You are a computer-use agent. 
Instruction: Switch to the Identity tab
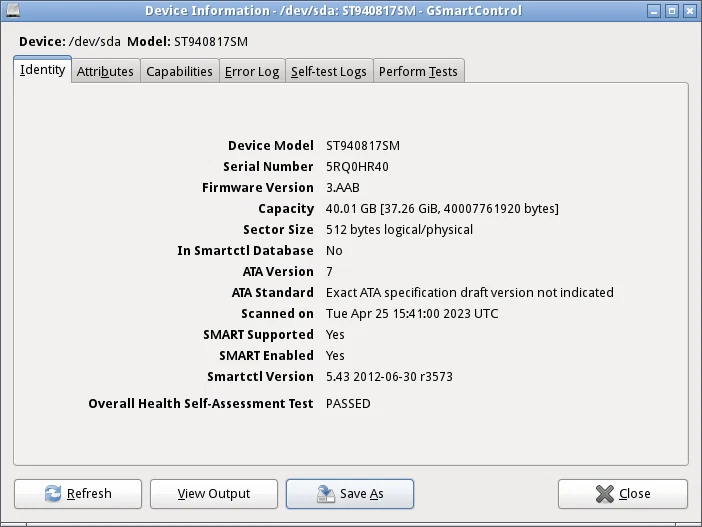[43, 70]
